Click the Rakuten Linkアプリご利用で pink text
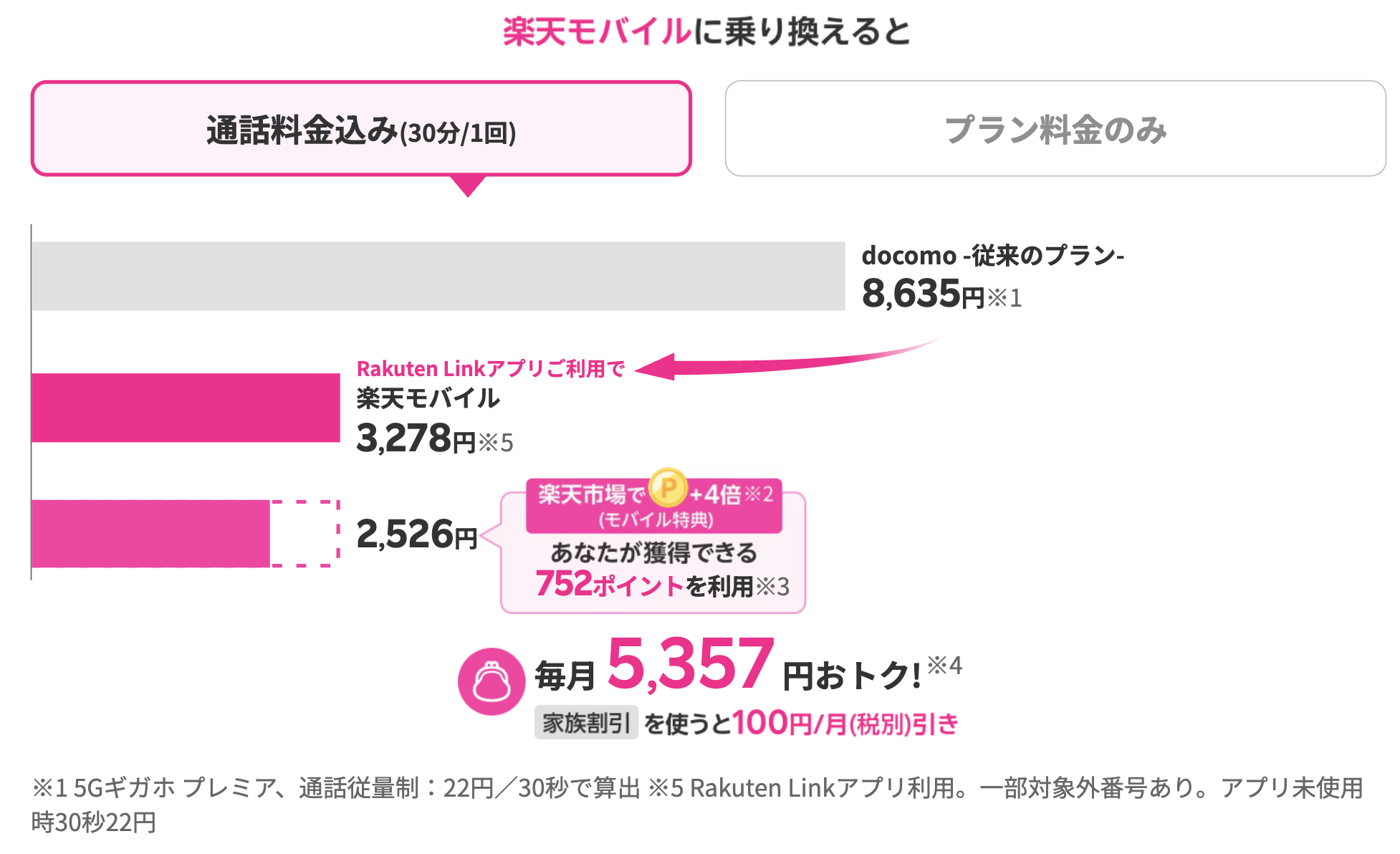Screen dimensions: 1400x854 pos(491,368)
